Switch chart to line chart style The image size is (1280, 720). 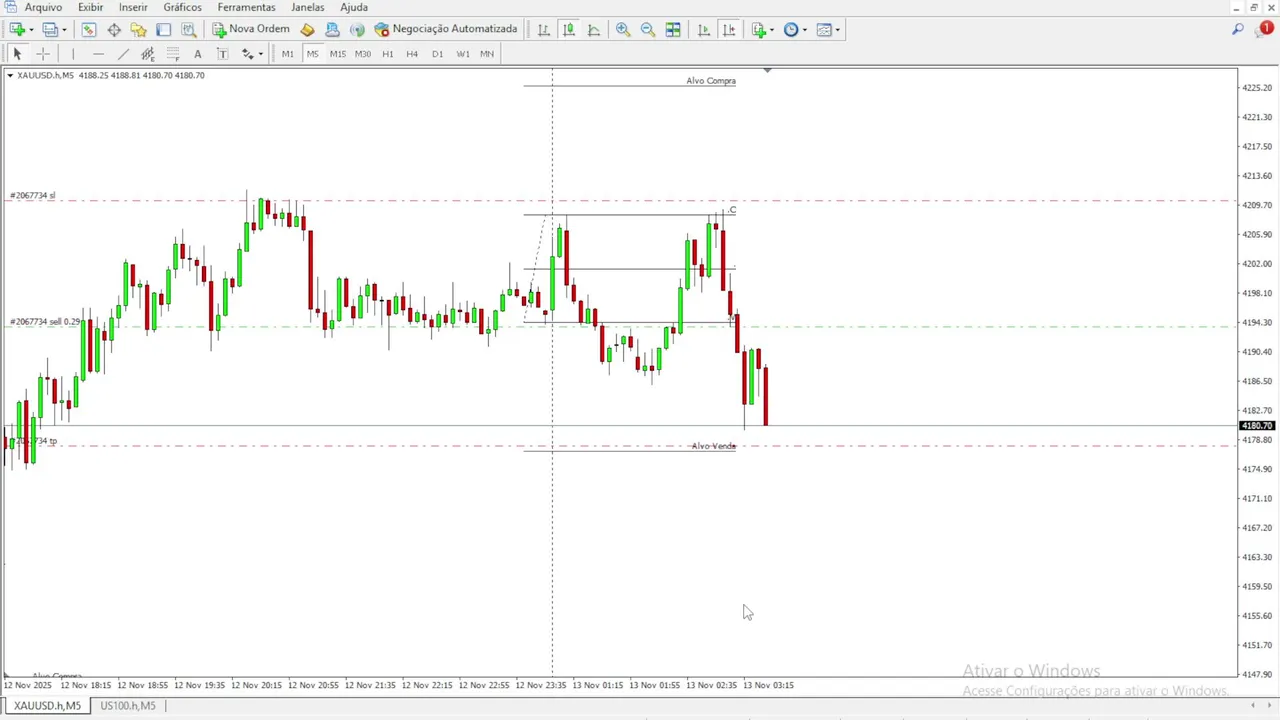pos(594,30)
